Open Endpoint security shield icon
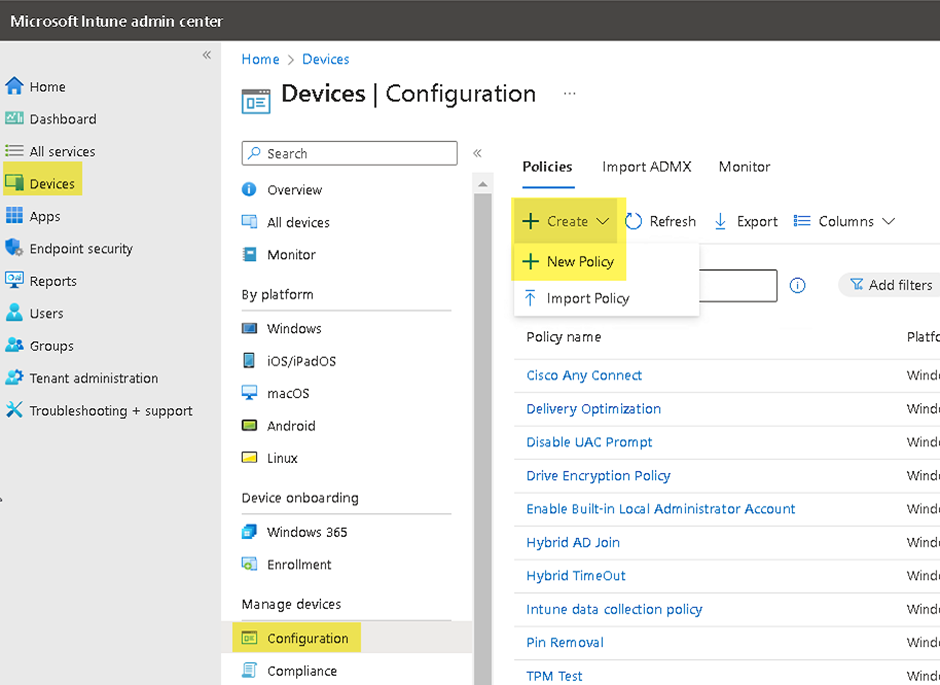 (x=14, y=248)
